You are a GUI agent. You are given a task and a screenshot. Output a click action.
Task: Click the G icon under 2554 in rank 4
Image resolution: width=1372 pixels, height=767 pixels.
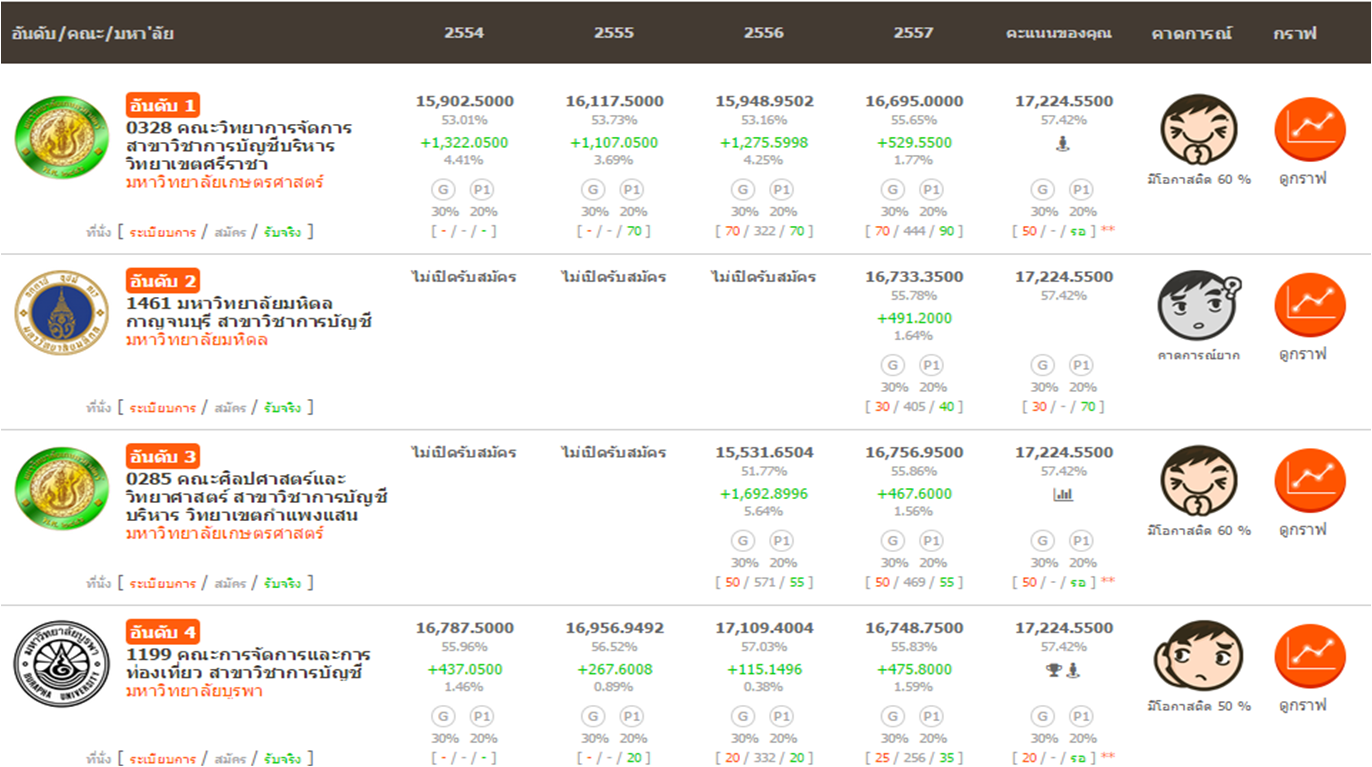coord(443,716)
